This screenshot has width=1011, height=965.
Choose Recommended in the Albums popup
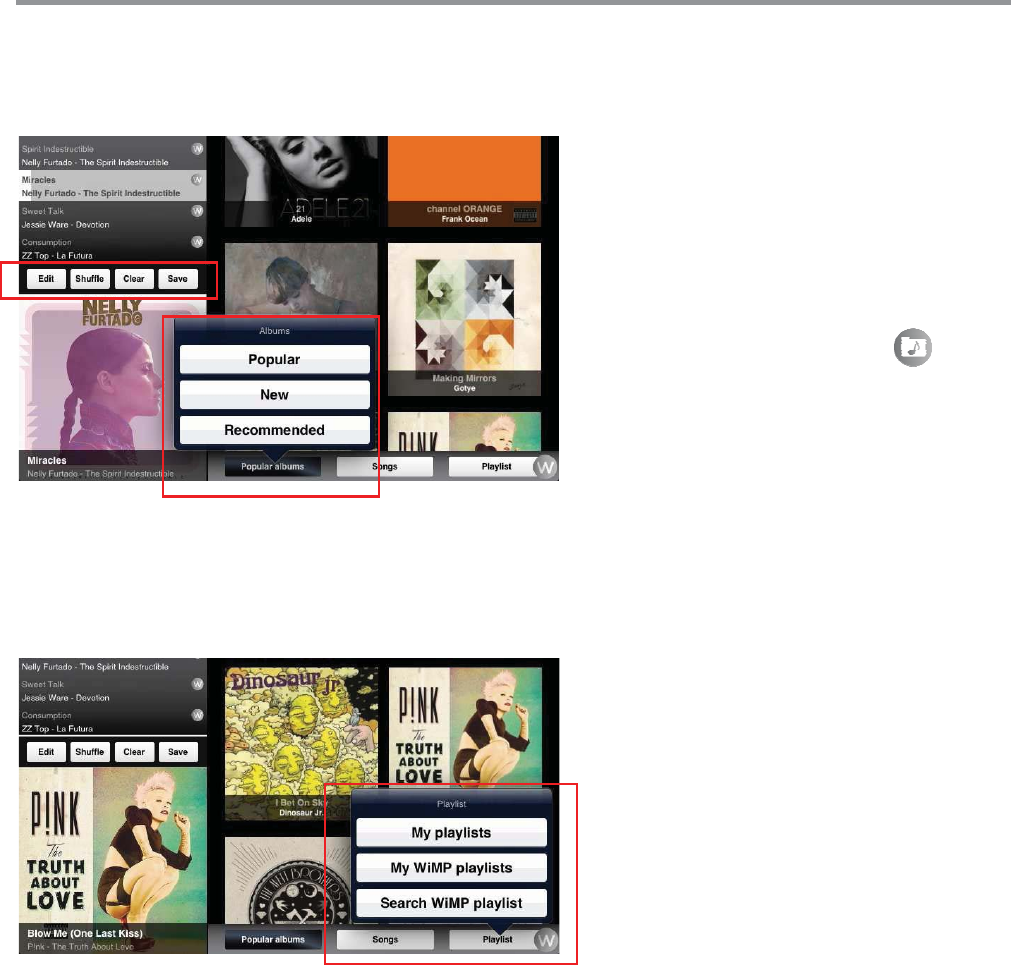pos(274,430)
